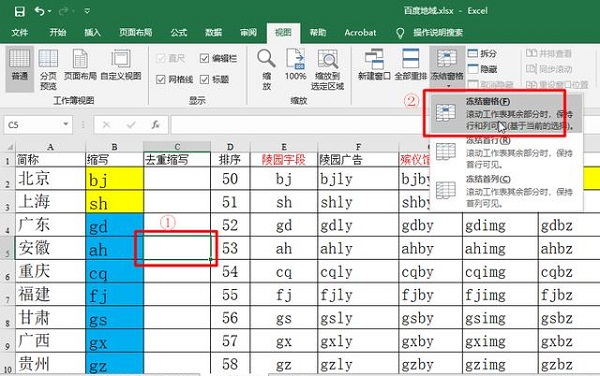Select the 普通 workbook view

pyautogui.click(x=20, y=68)
